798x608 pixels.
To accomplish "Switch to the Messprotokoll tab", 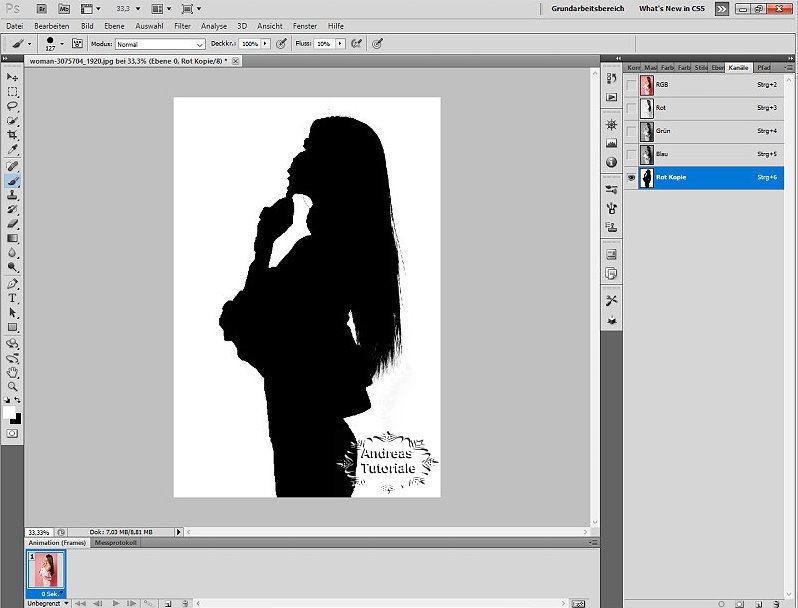I will [x=116, y=543].
